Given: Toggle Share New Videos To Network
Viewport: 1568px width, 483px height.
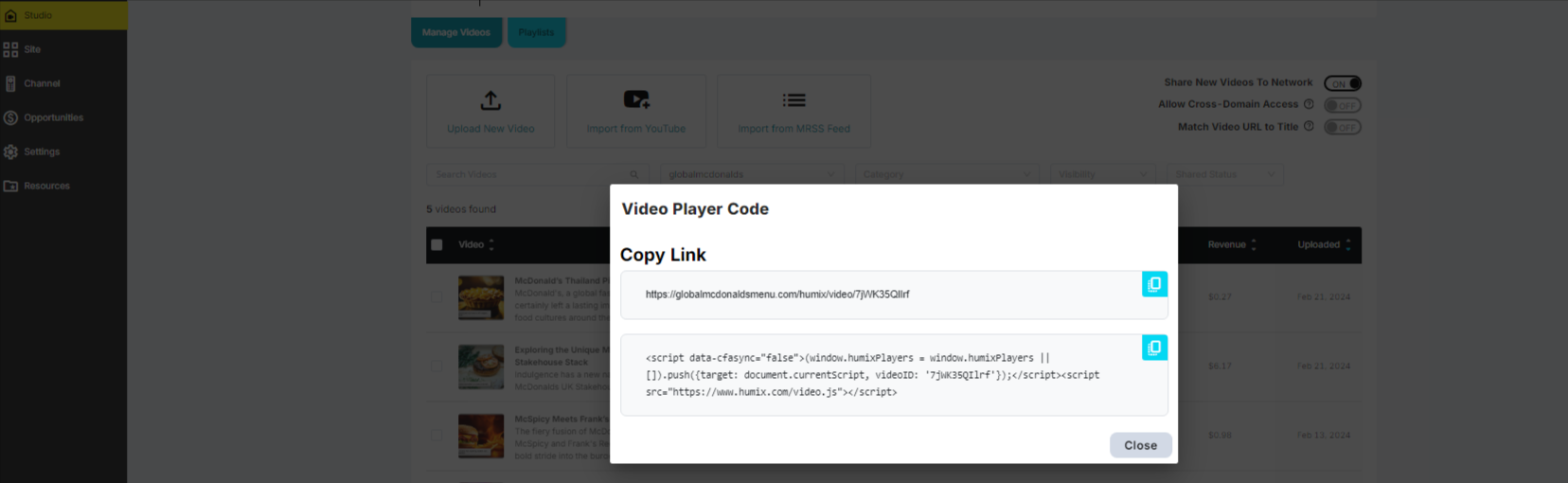Looking at the screenshot, I should [x=1342, y=83].
